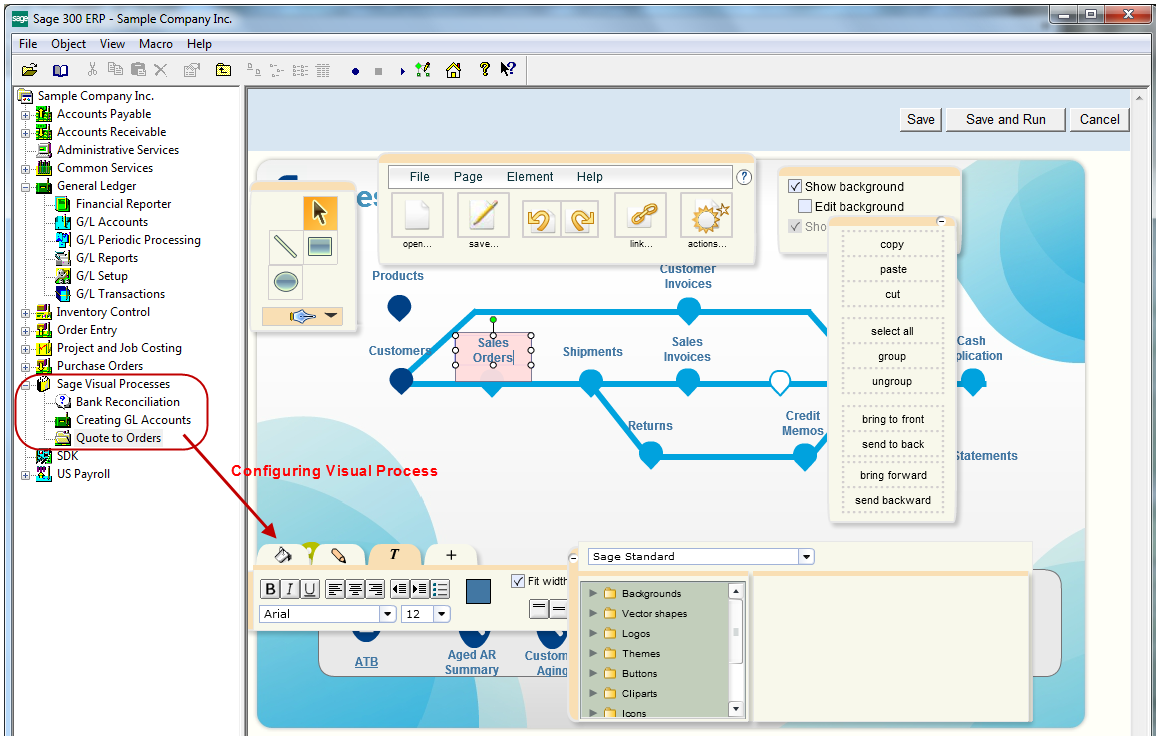Click the blue question mark help circle

744,177
